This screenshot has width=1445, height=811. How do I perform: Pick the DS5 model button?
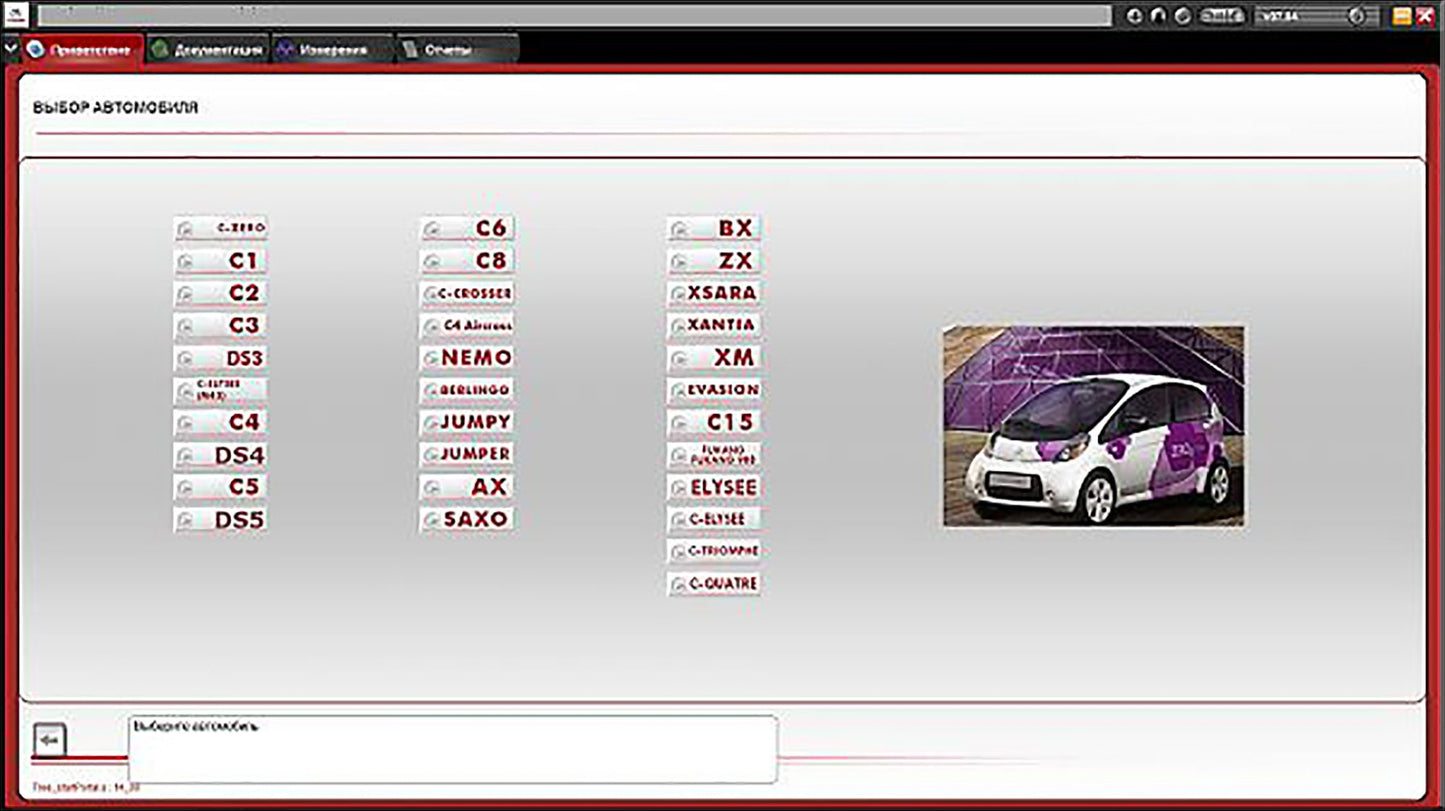point(221,520)
